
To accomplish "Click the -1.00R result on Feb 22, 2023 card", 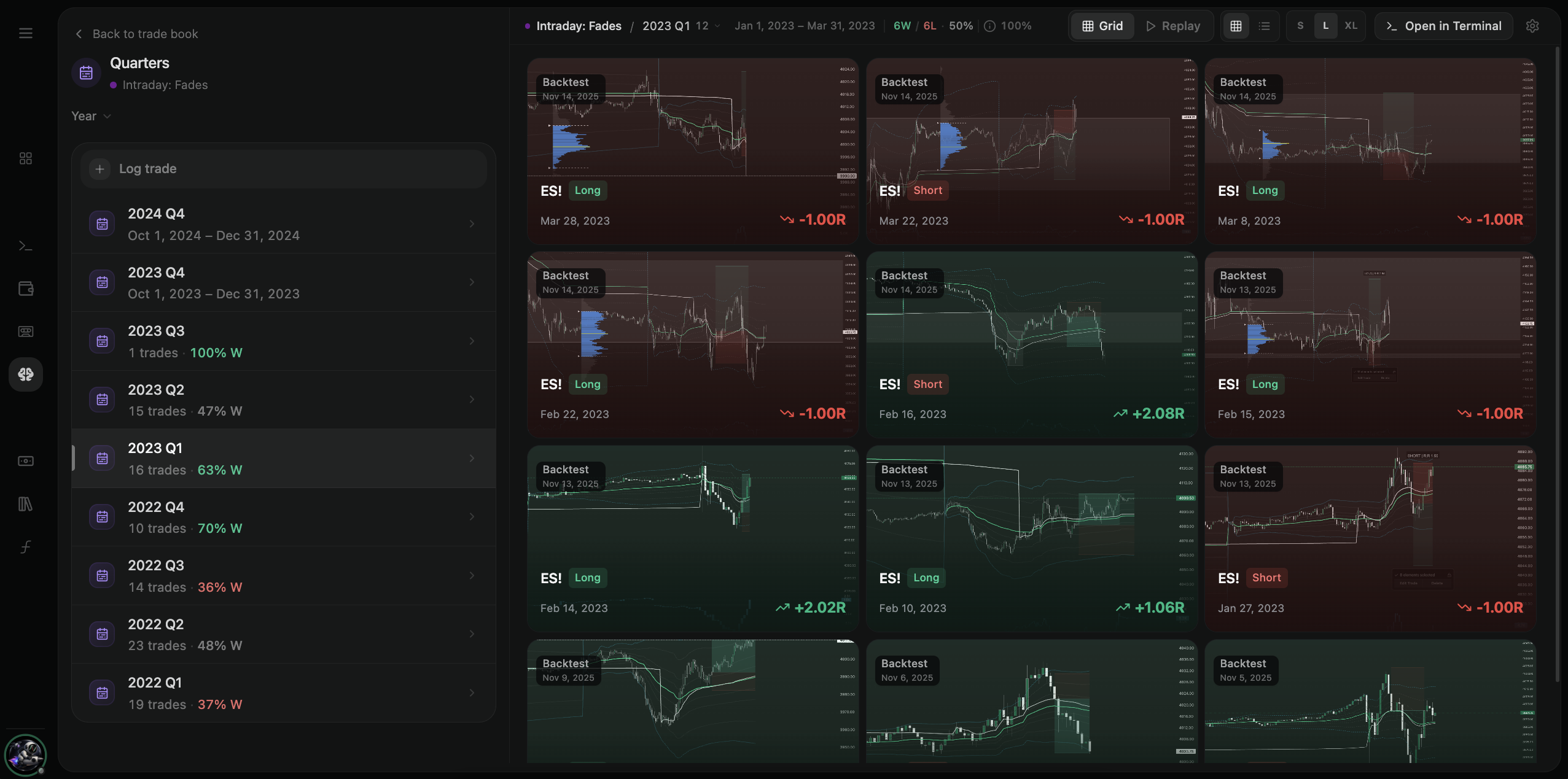I will pos(813,413).
